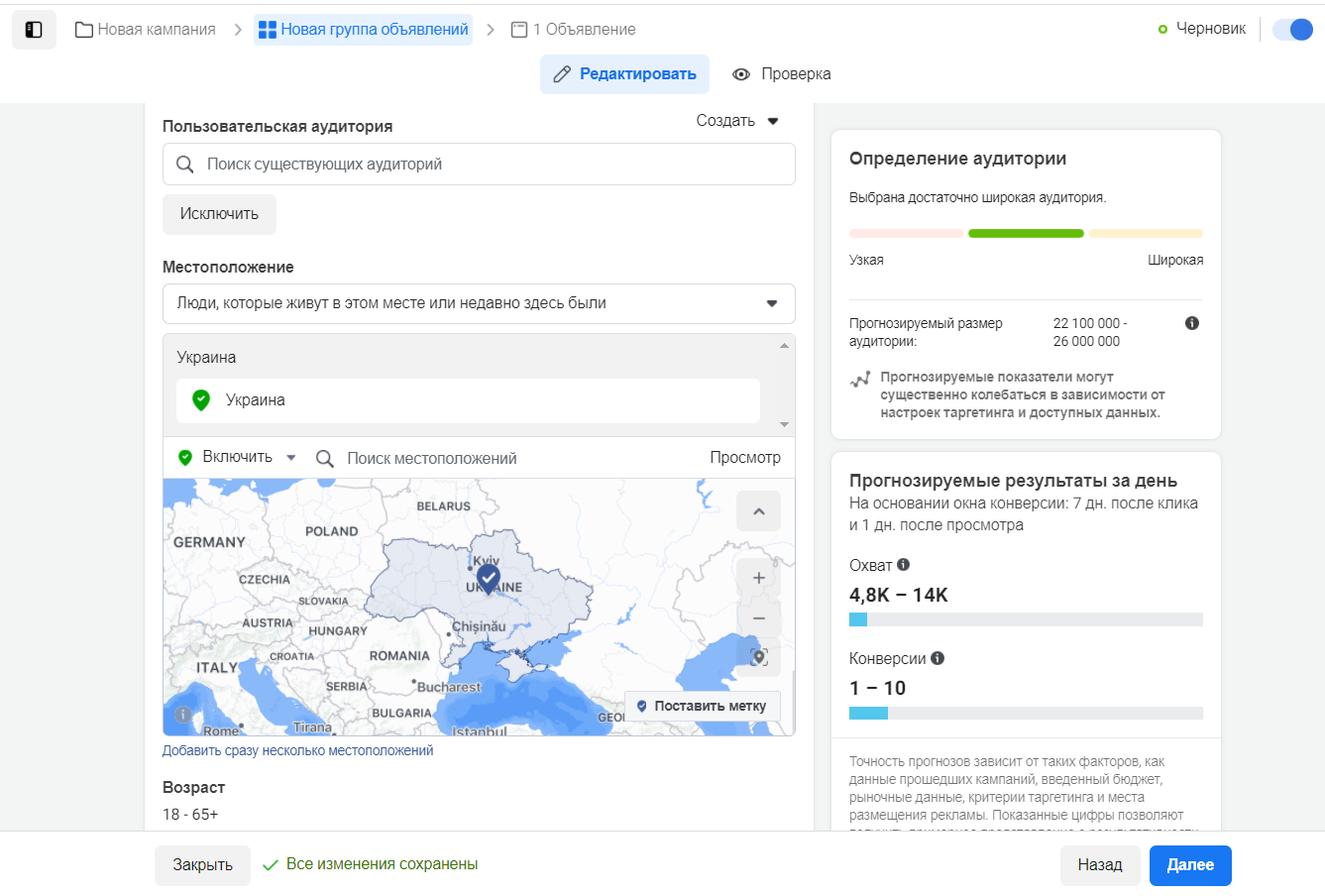1325x896 pixels.
Task: Toggle the ad set status switch
Action: click(x=1292, y=30)
